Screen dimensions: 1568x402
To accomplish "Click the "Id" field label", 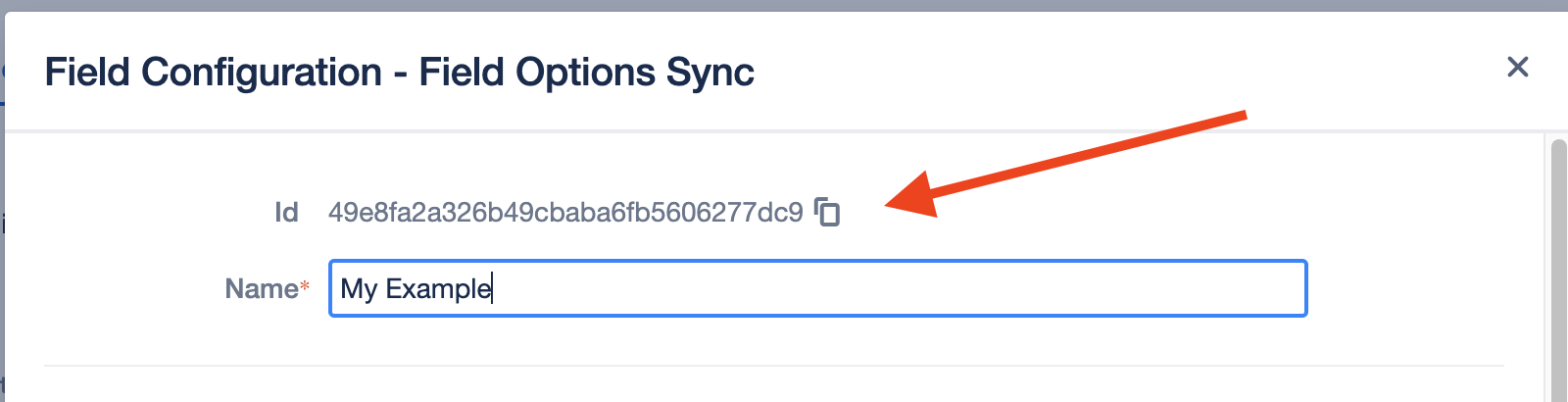I will [286, 212].
